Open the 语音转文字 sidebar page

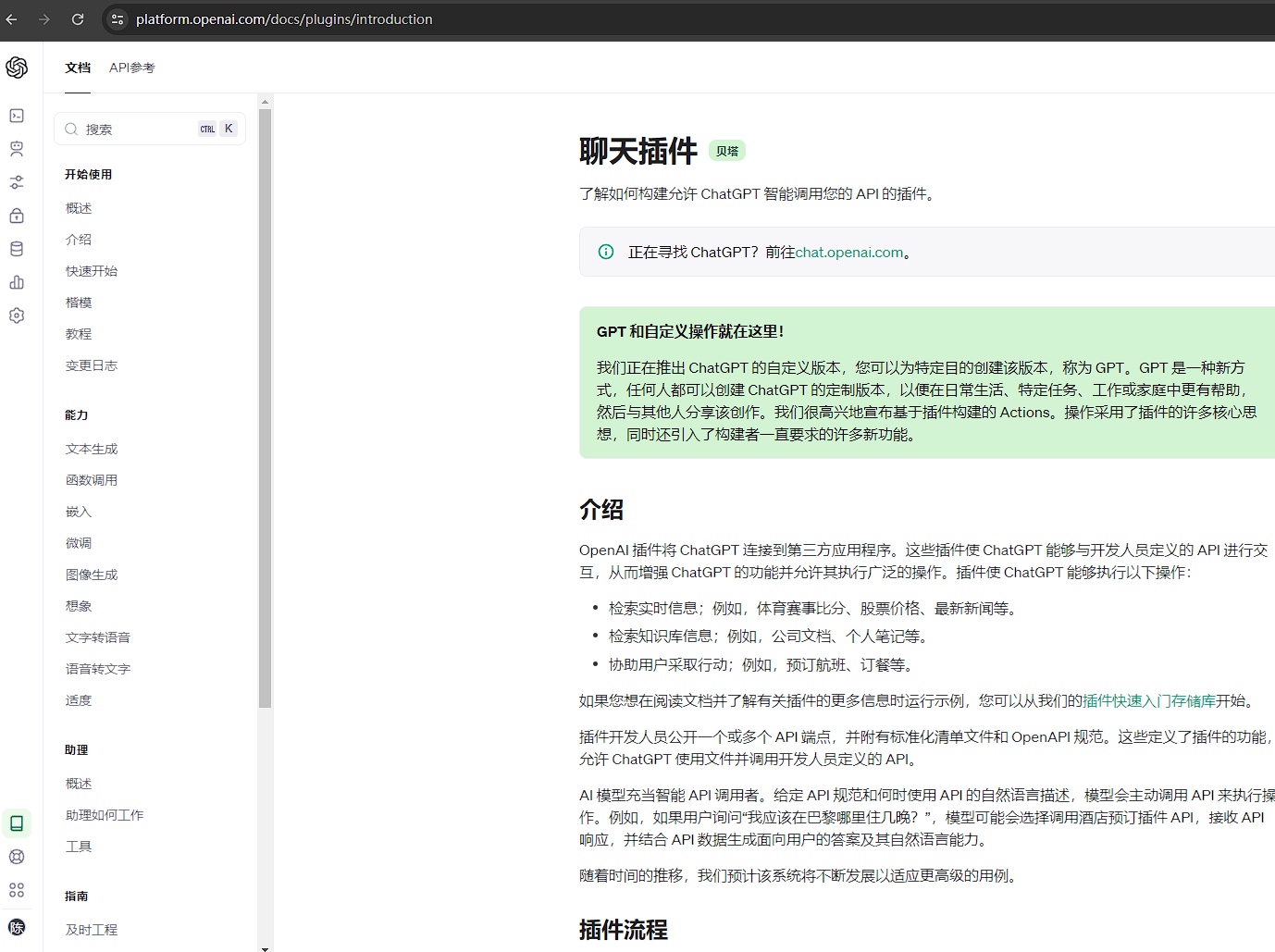click(98, 669)
